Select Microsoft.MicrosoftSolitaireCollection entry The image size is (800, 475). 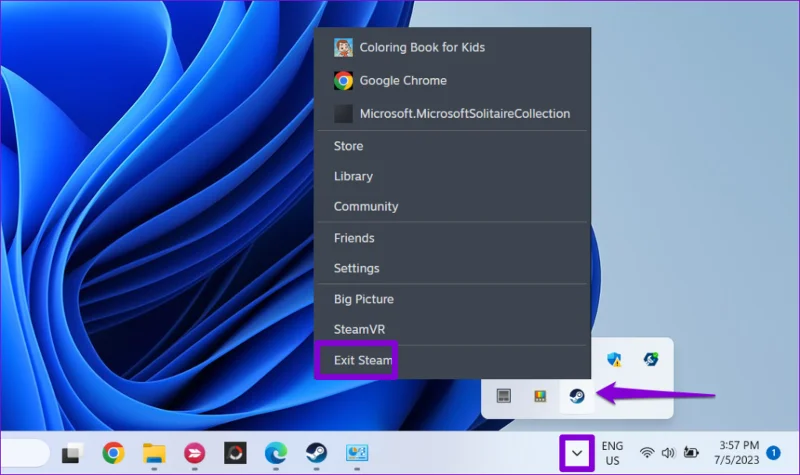point(452,113)
